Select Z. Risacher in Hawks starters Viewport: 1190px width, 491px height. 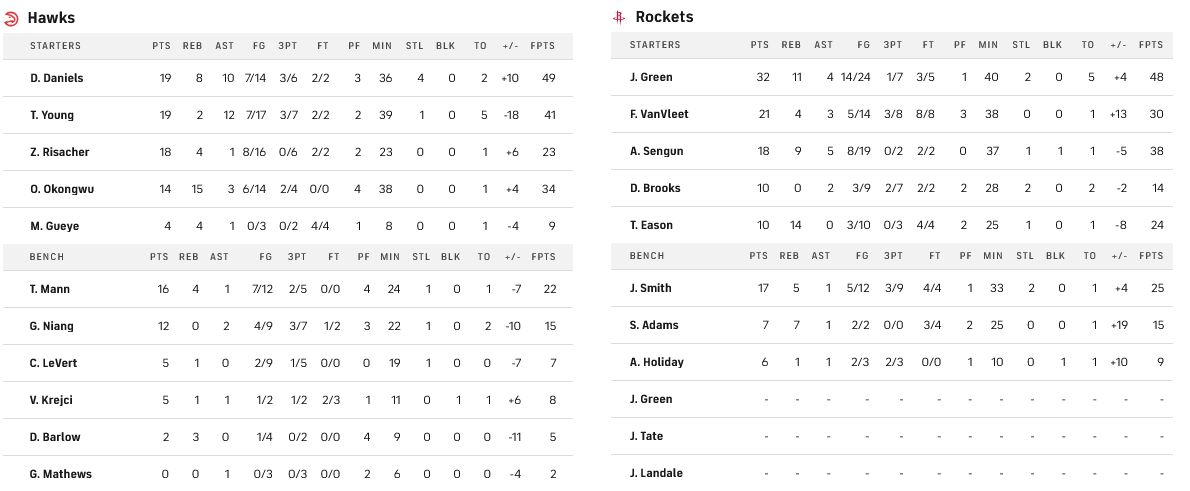[58, 152]
